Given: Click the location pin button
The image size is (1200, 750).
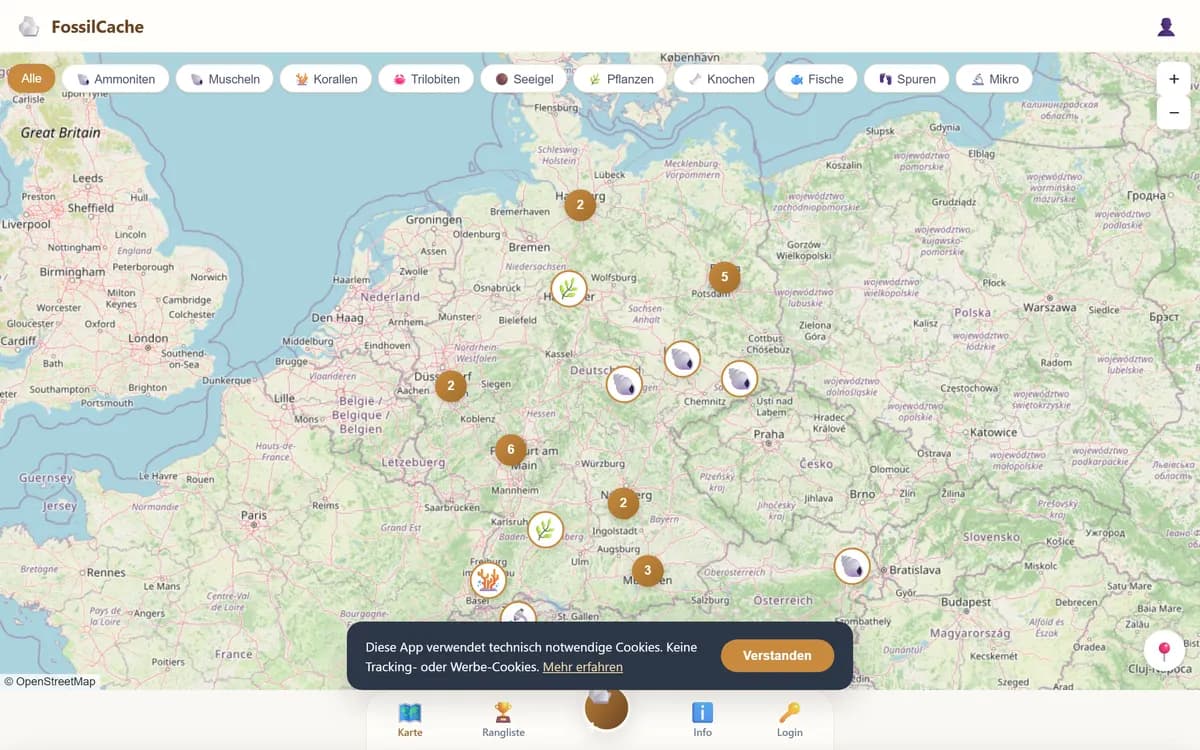Looking at the screenshot, I should point(1164,651).
